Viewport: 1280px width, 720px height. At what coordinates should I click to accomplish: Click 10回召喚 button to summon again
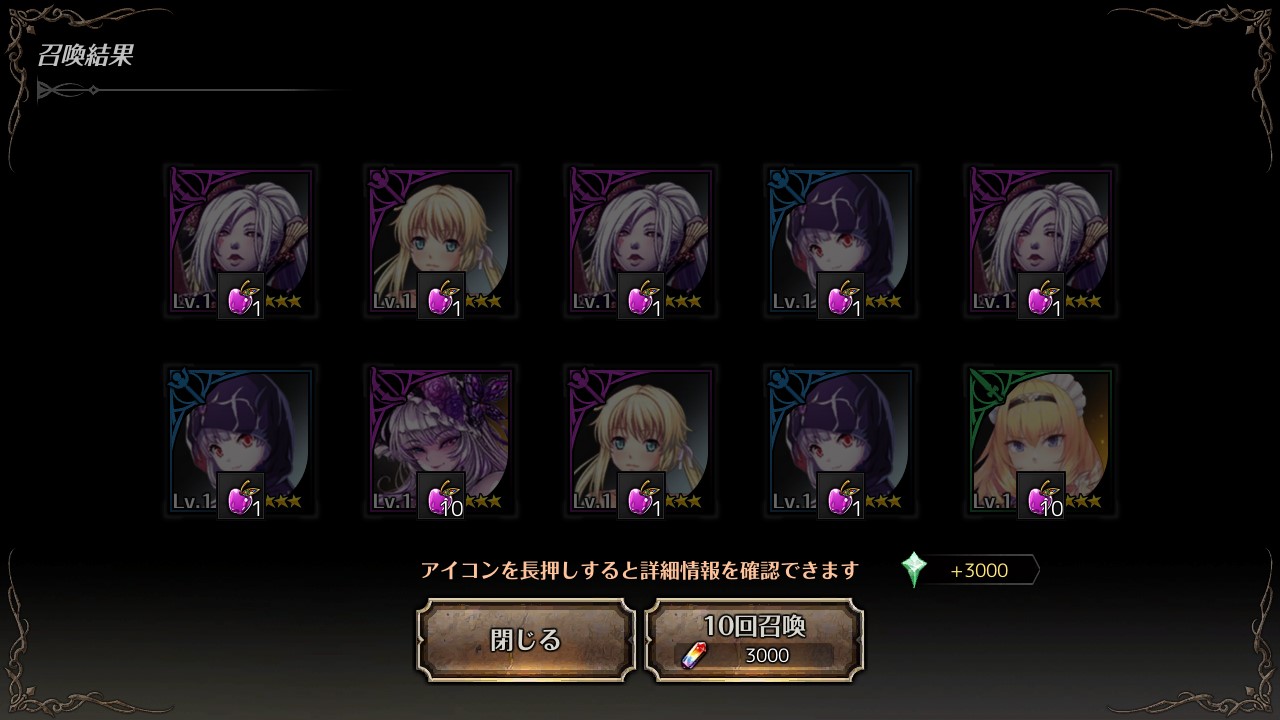pyautogui.click(x=754, y=640)
